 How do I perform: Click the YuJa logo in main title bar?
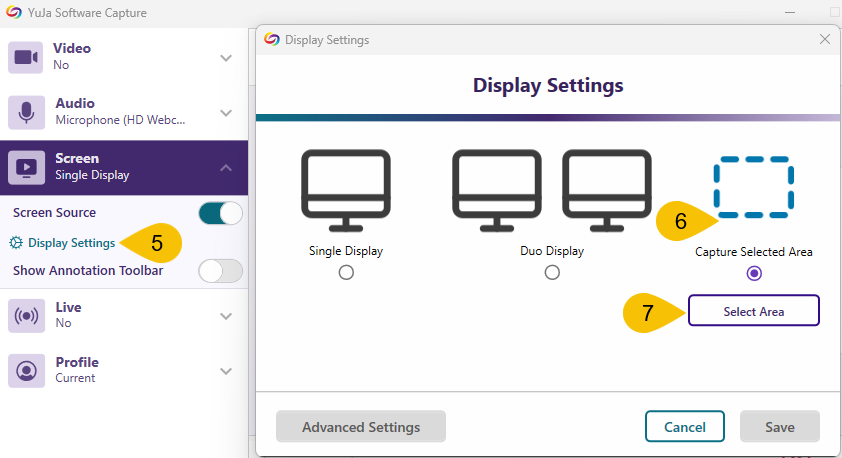click(14, 12)
